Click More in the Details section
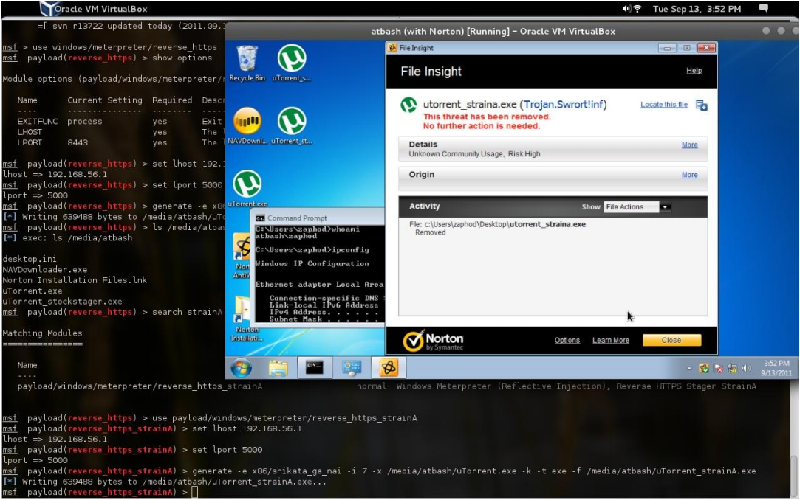 690,145
